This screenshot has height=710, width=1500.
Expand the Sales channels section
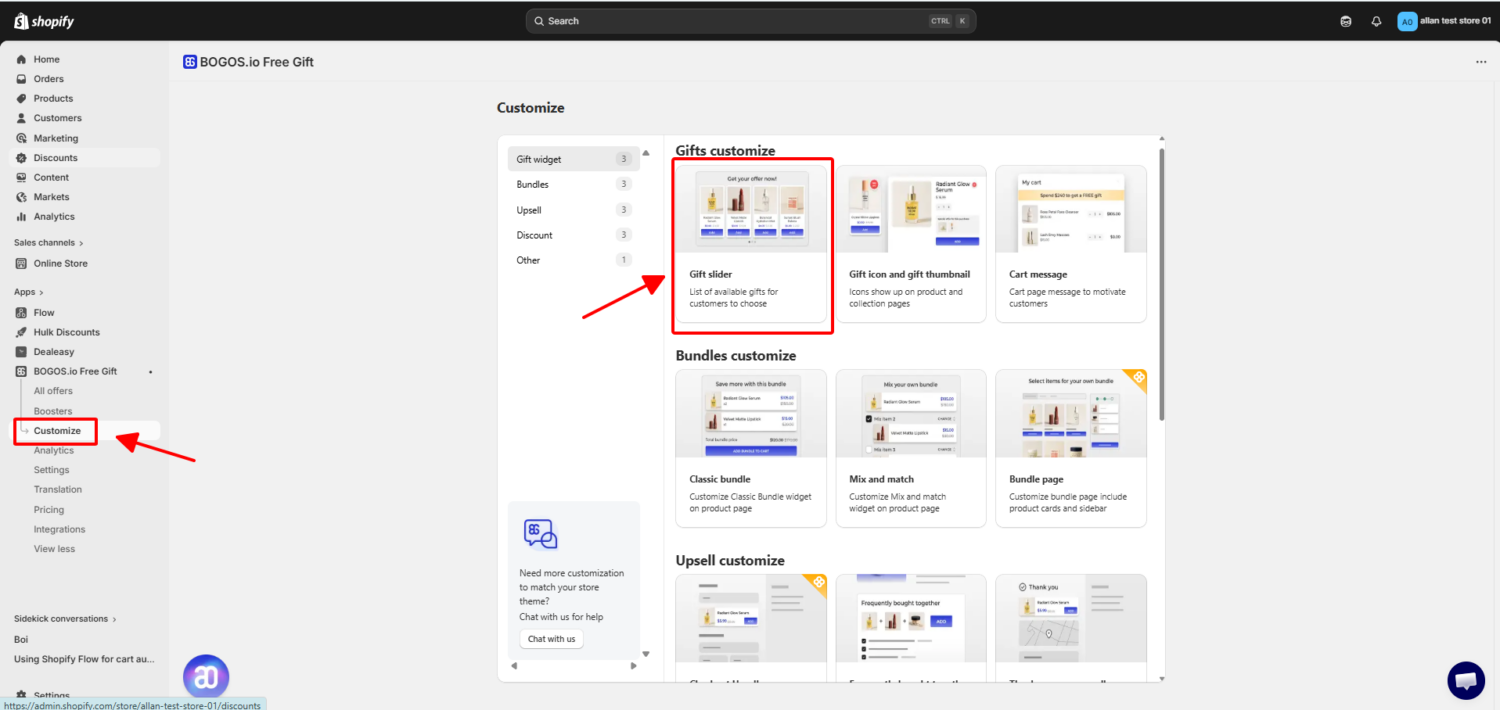point(47,242)
